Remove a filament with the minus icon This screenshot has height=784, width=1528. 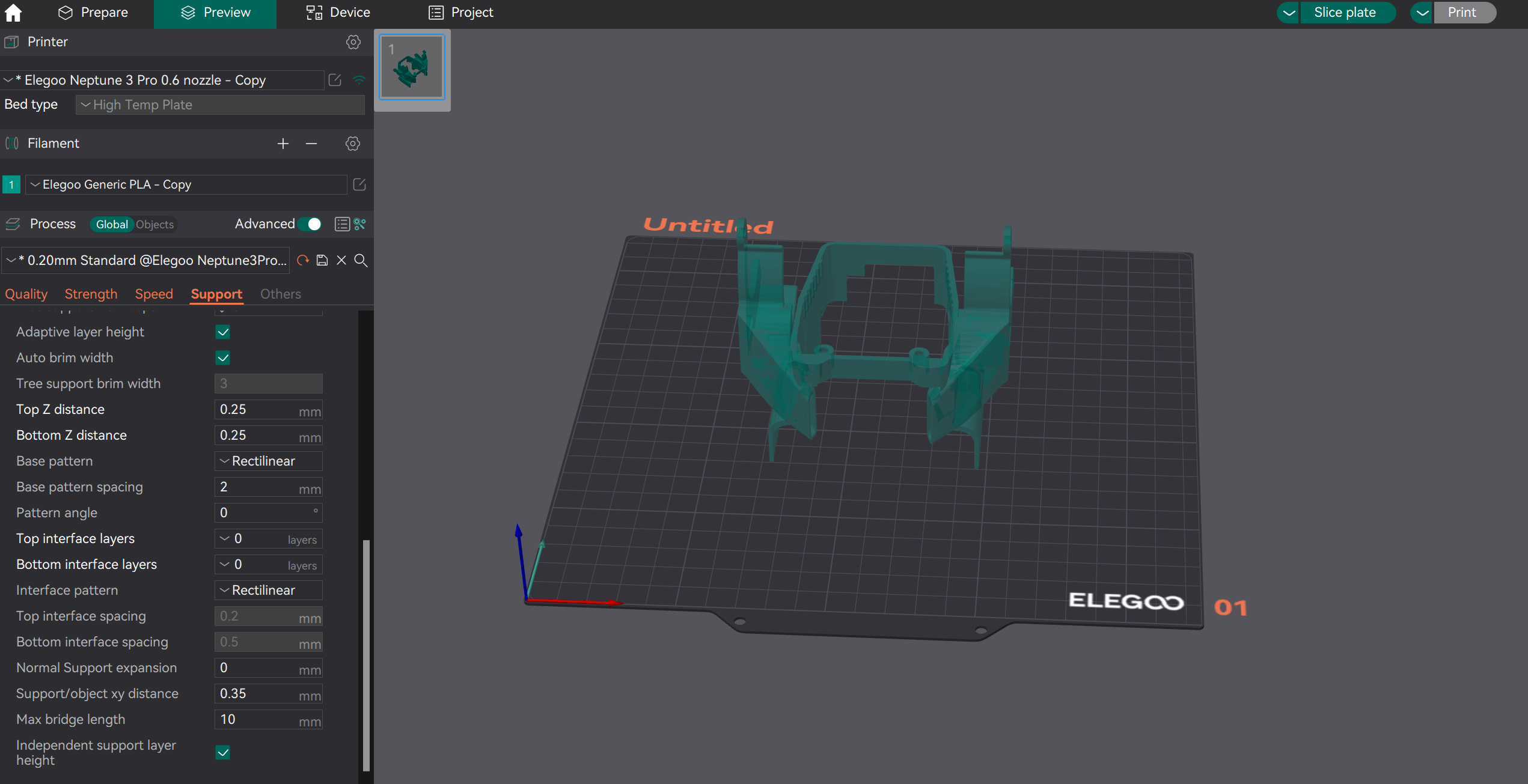coord(311,144)
